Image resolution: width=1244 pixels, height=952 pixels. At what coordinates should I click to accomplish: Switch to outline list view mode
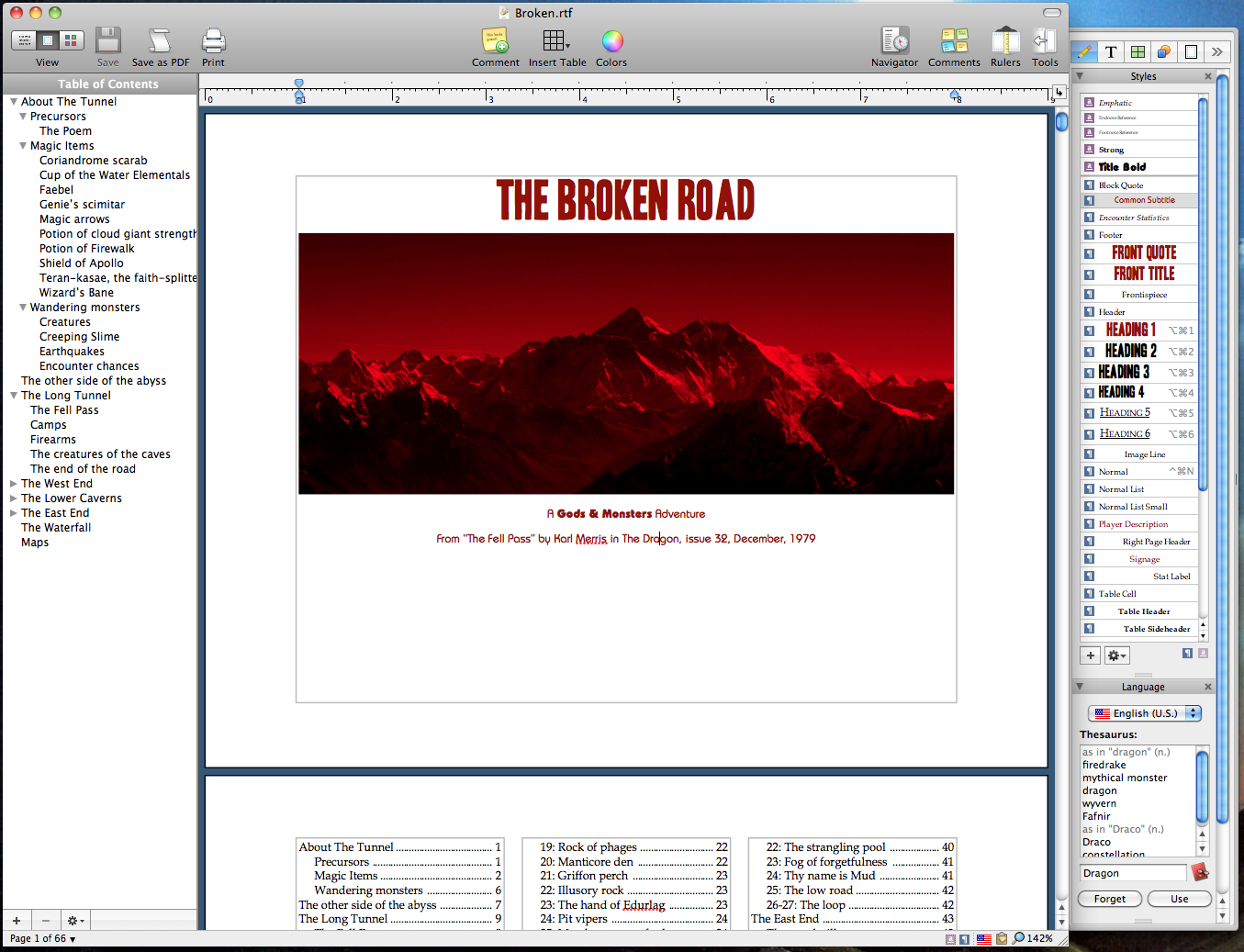point(24,40)
